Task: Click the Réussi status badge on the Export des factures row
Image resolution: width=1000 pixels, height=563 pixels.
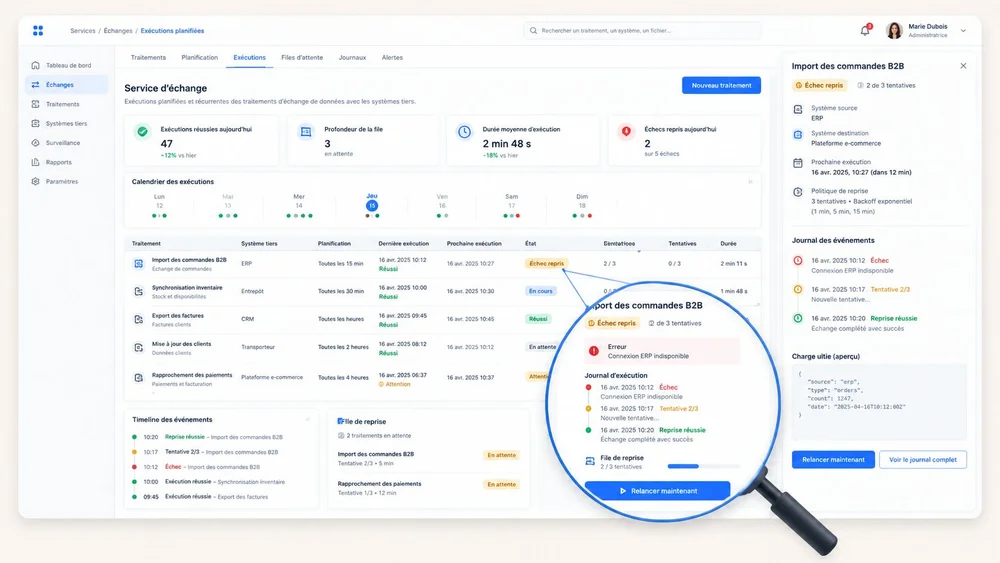Action: (538, 319)
